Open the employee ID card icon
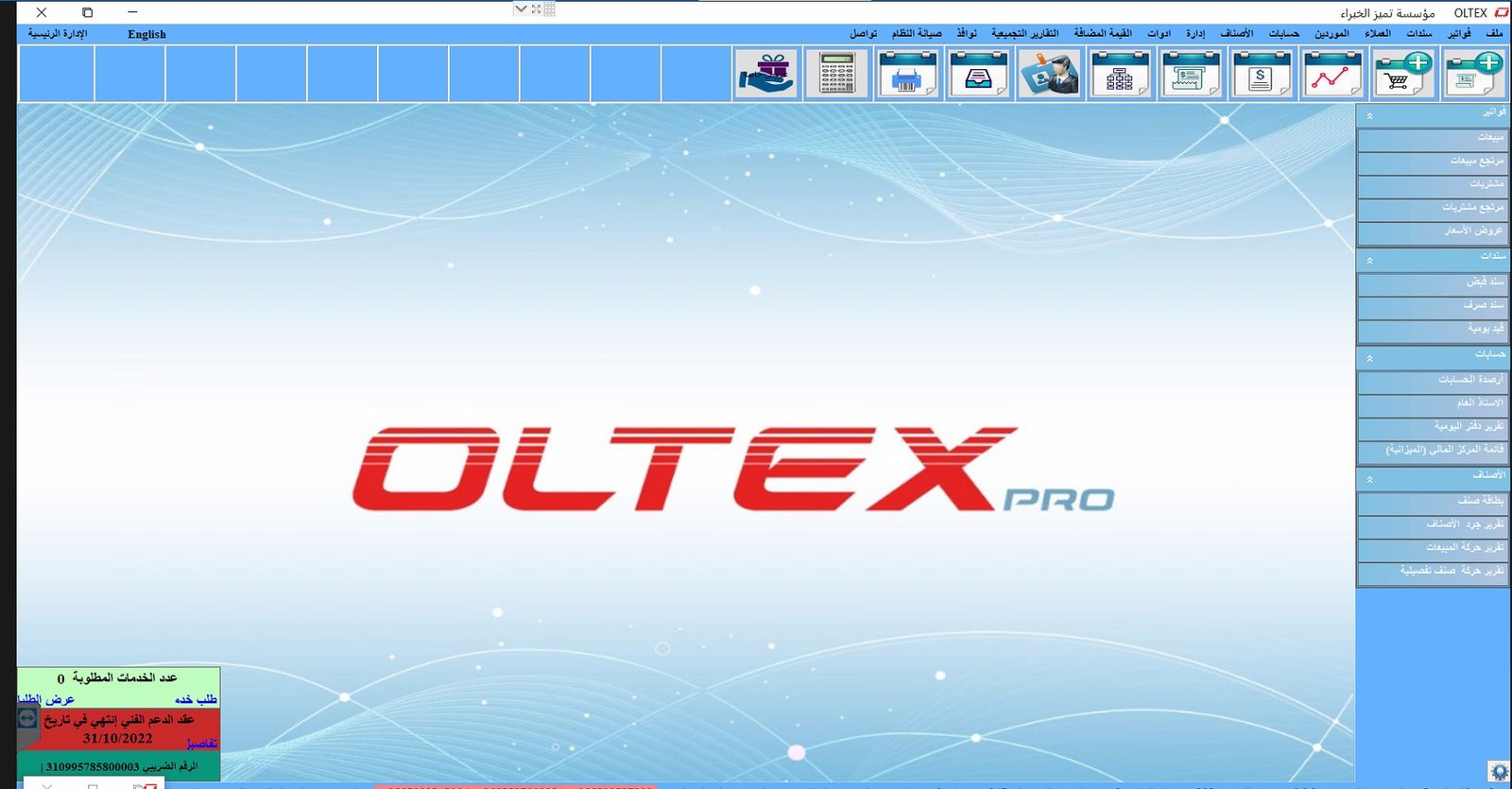Screen dimensions: 1512x789 [x=1049, y=74]
